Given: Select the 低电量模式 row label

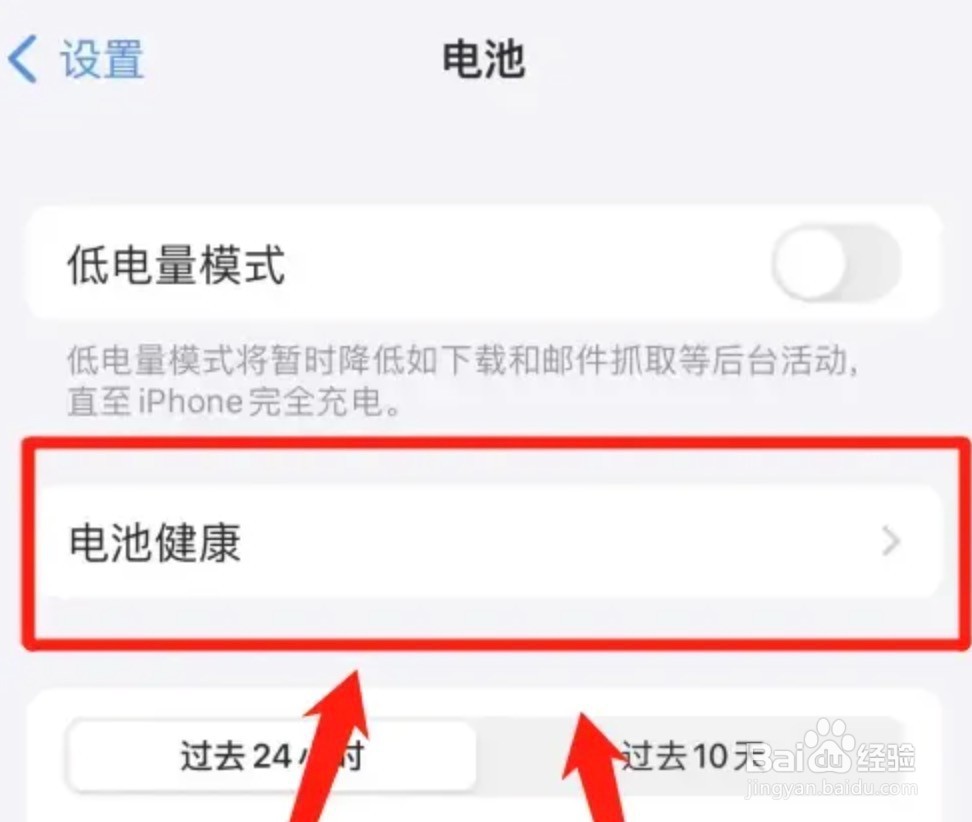Looking at the screenshot, I should [176, 265].
